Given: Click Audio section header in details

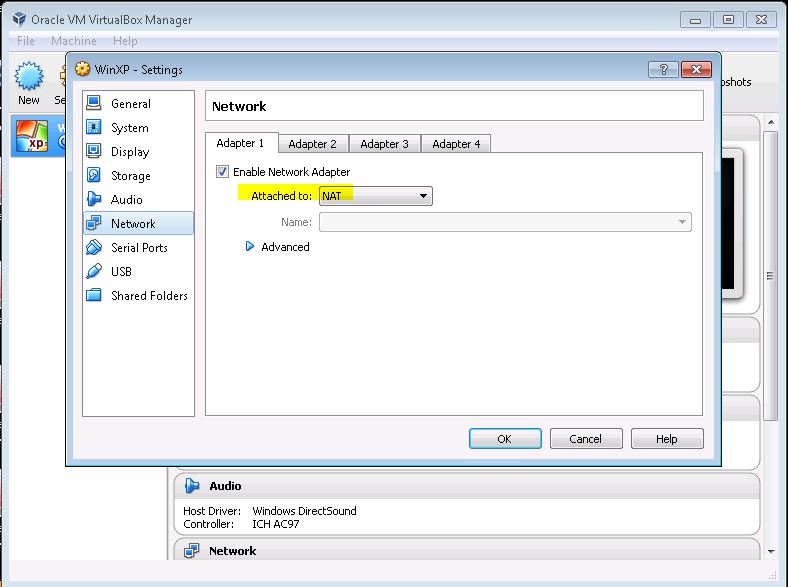Looking at the screenshot, I should (466, 486).
